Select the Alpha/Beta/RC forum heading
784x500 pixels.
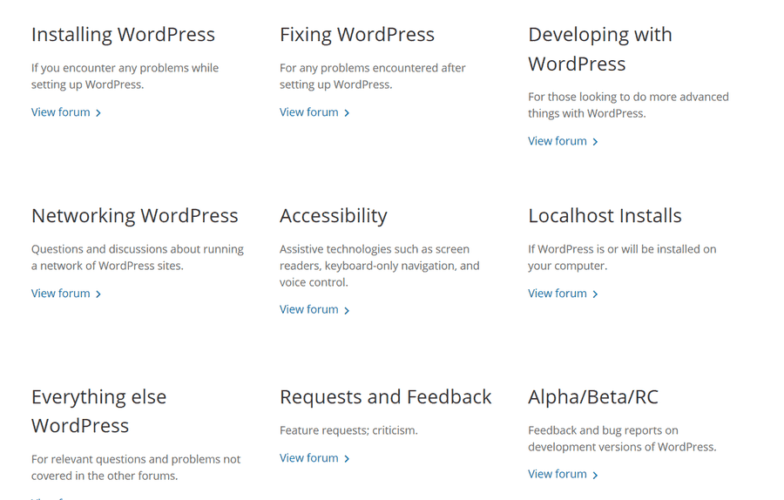click(x=593, y=397)
